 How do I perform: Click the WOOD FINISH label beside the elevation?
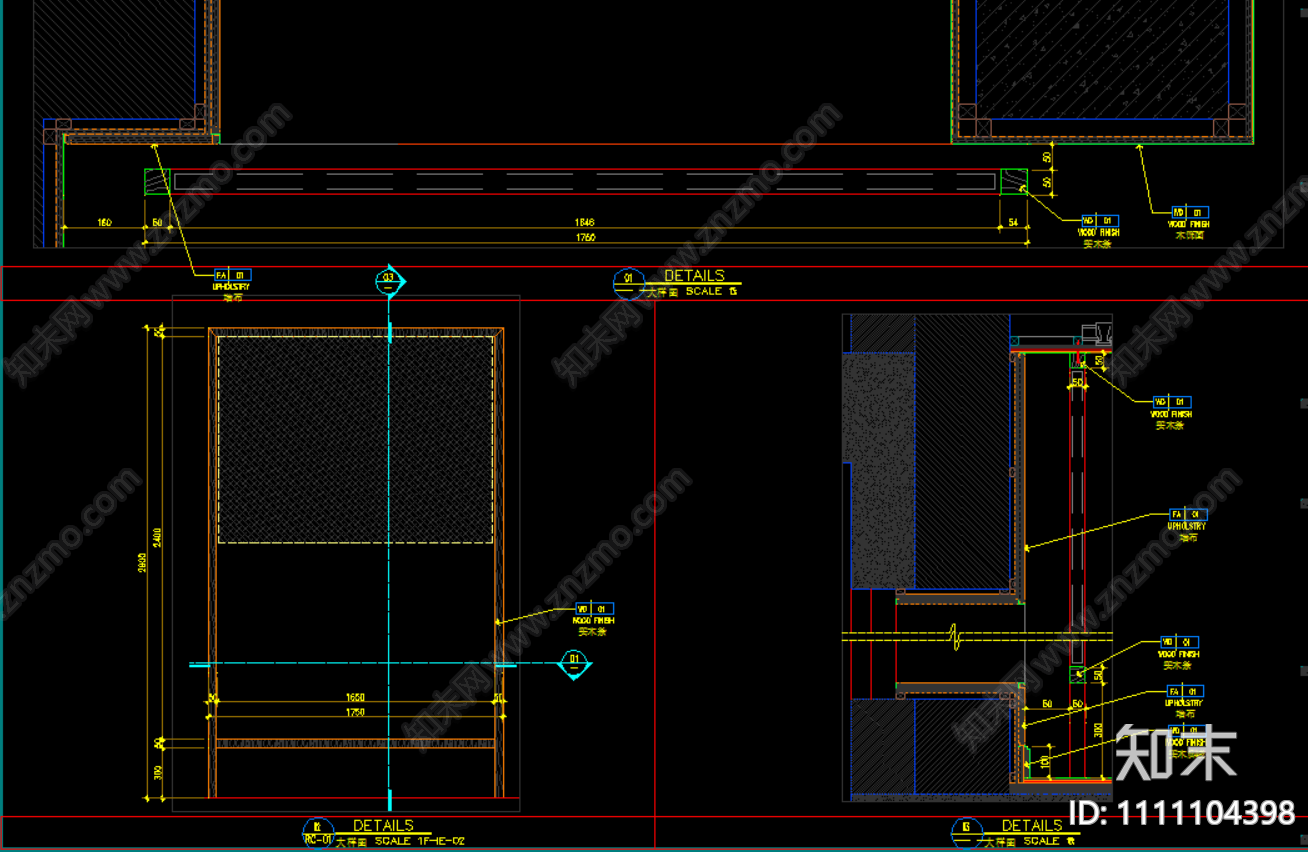596,620
